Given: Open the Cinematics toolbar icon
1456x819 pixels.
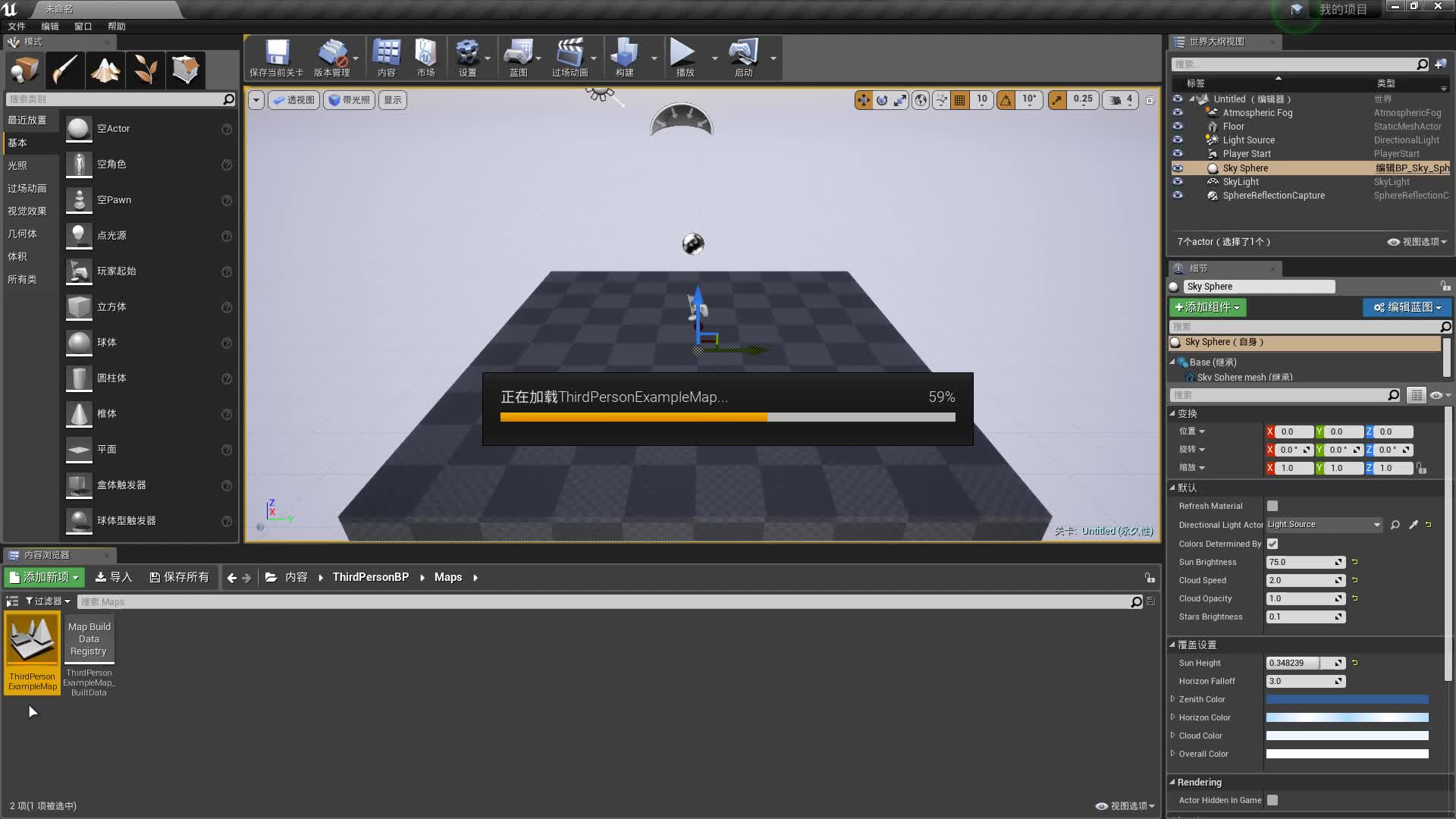Looking at the screenshot, I should 570,53.
